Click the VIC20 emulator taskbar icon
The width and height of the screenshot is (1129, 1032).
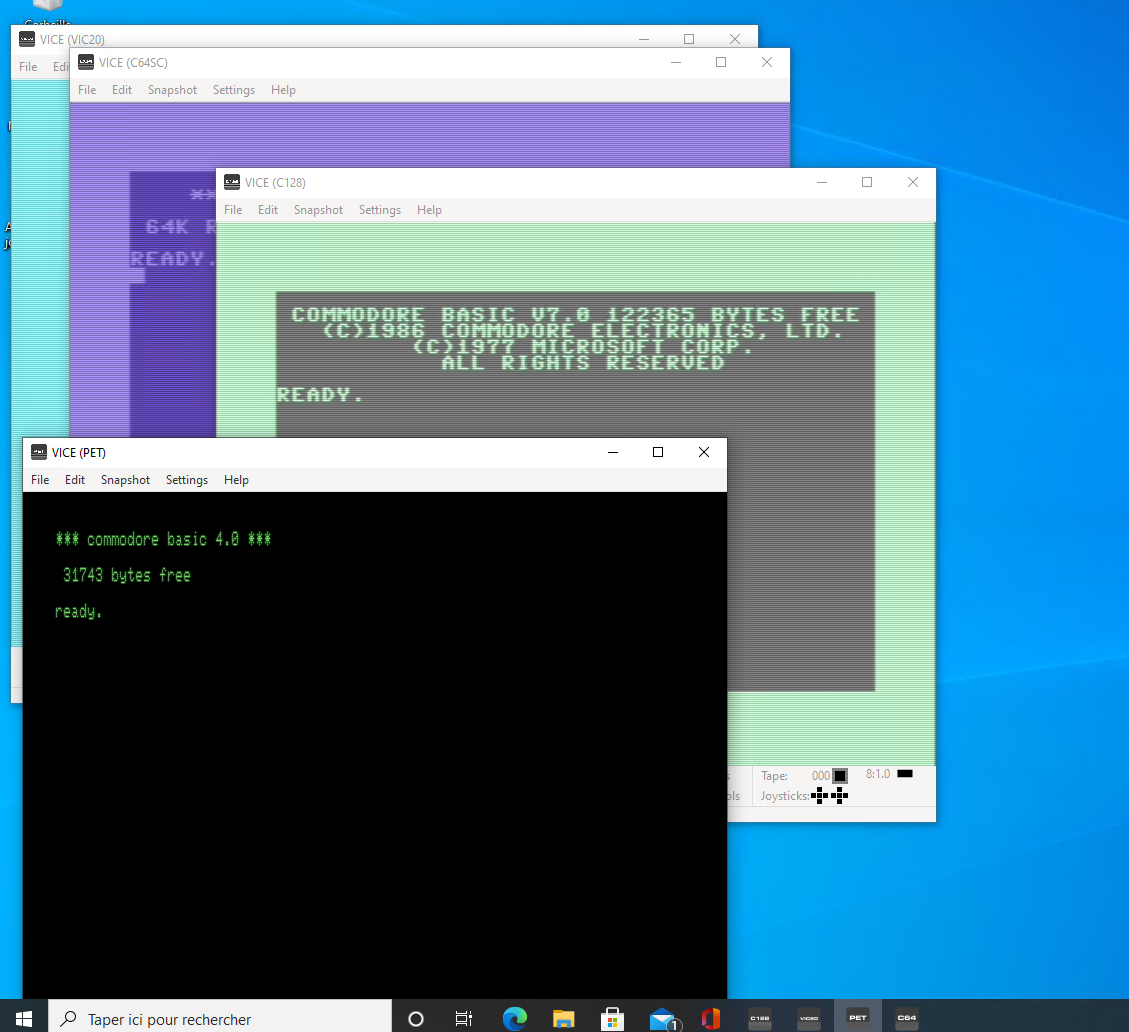point(809,1018)
